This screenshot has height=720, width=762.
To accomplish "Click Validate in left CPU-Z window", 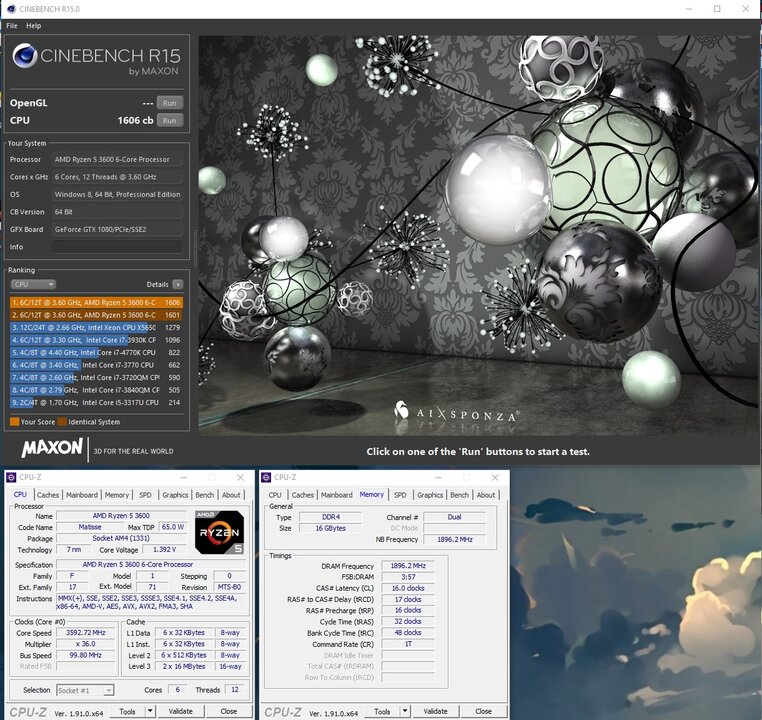I will click(x=181, y=711).
